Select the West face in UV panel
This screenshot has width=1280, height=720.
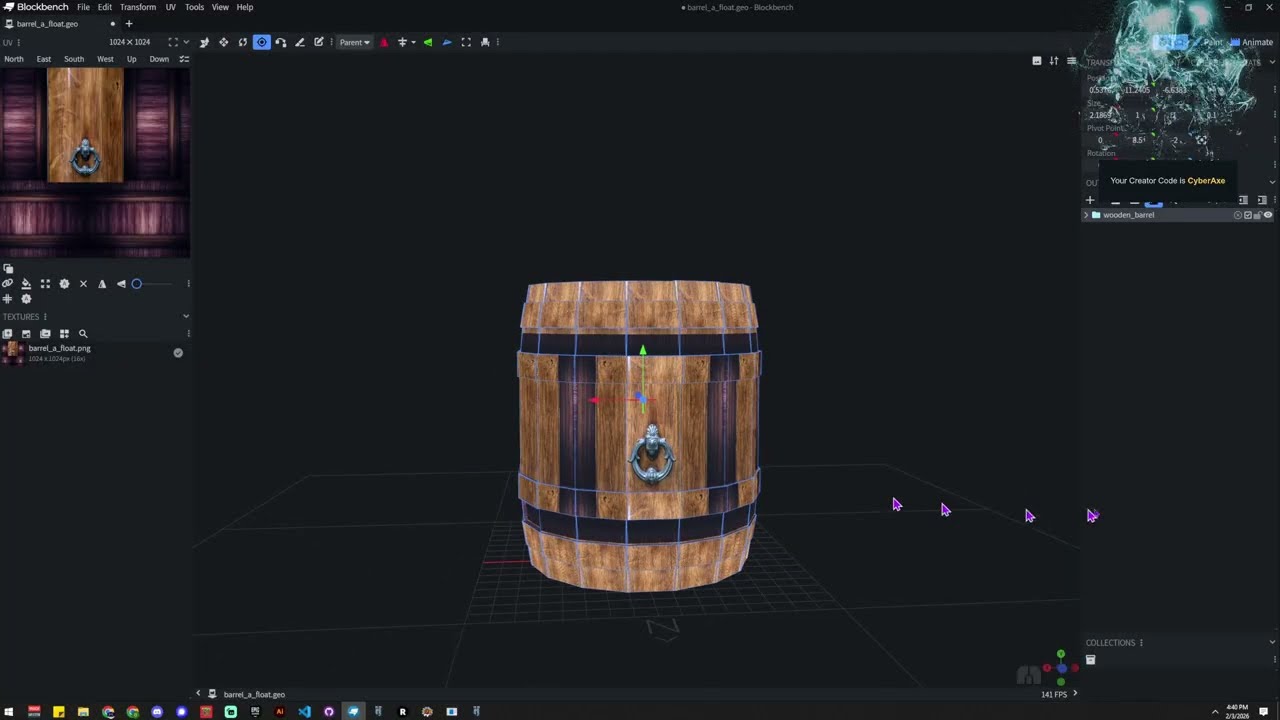tap(105, 59)
